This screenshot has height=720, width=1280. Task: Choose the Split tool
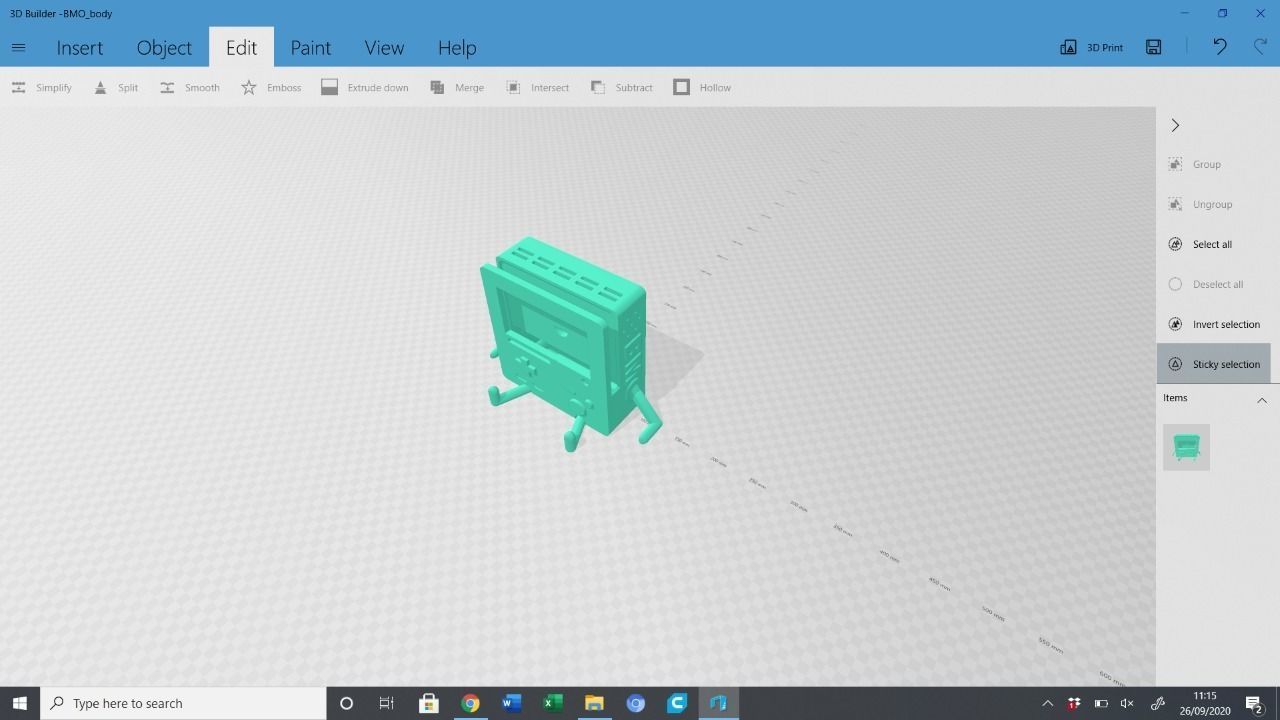tap(116, 87)
